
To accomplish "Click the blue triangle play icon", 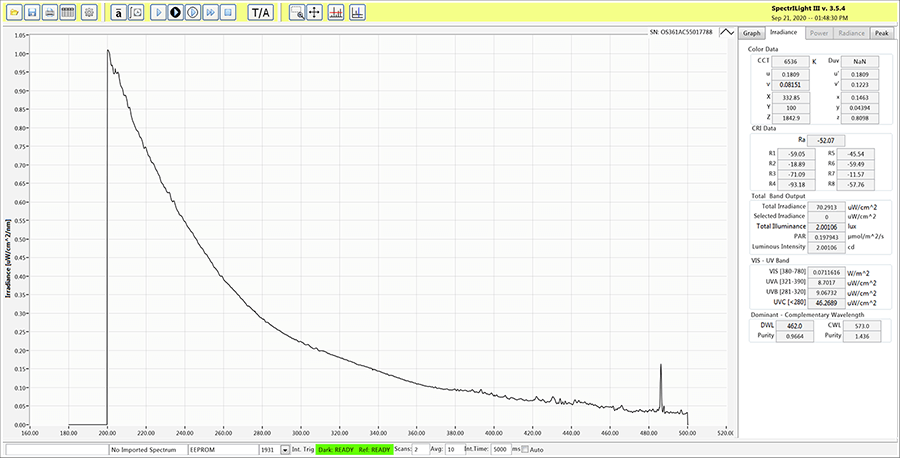I will point(158,12).
